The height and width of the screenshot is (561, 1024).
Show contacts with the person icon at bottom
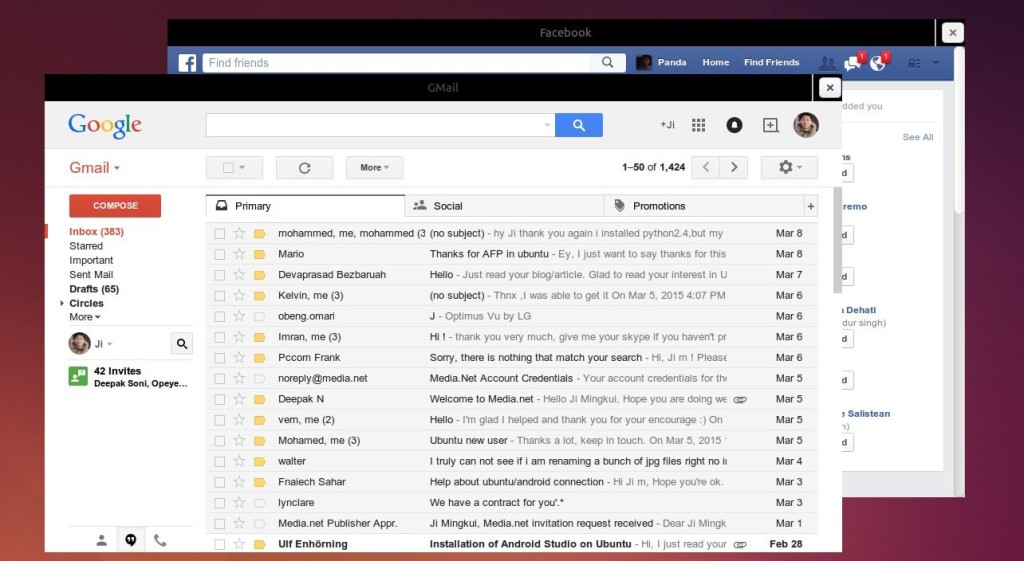(x=101, y=540)
